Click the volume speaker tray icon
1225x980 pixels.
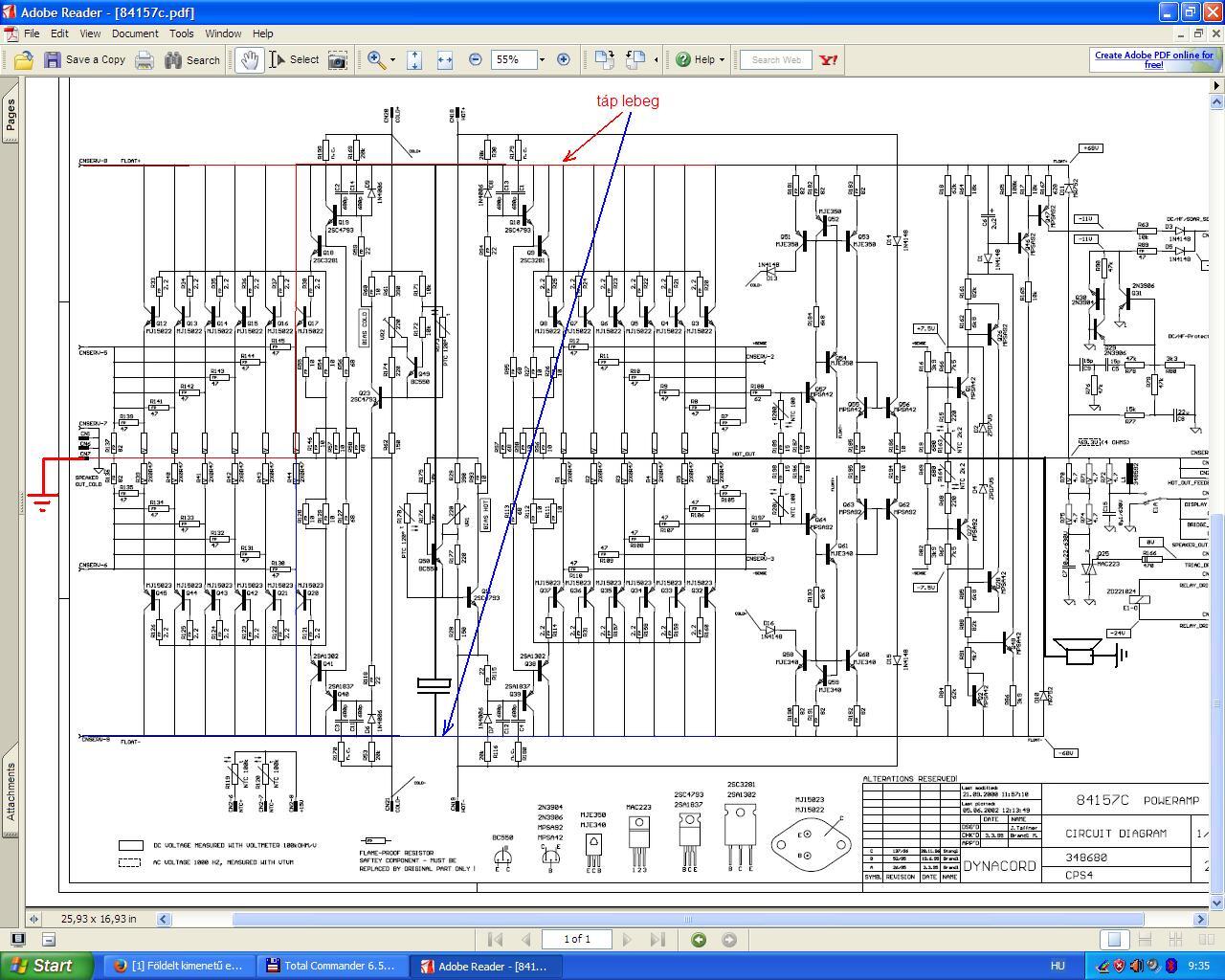tap(1136, 966)
